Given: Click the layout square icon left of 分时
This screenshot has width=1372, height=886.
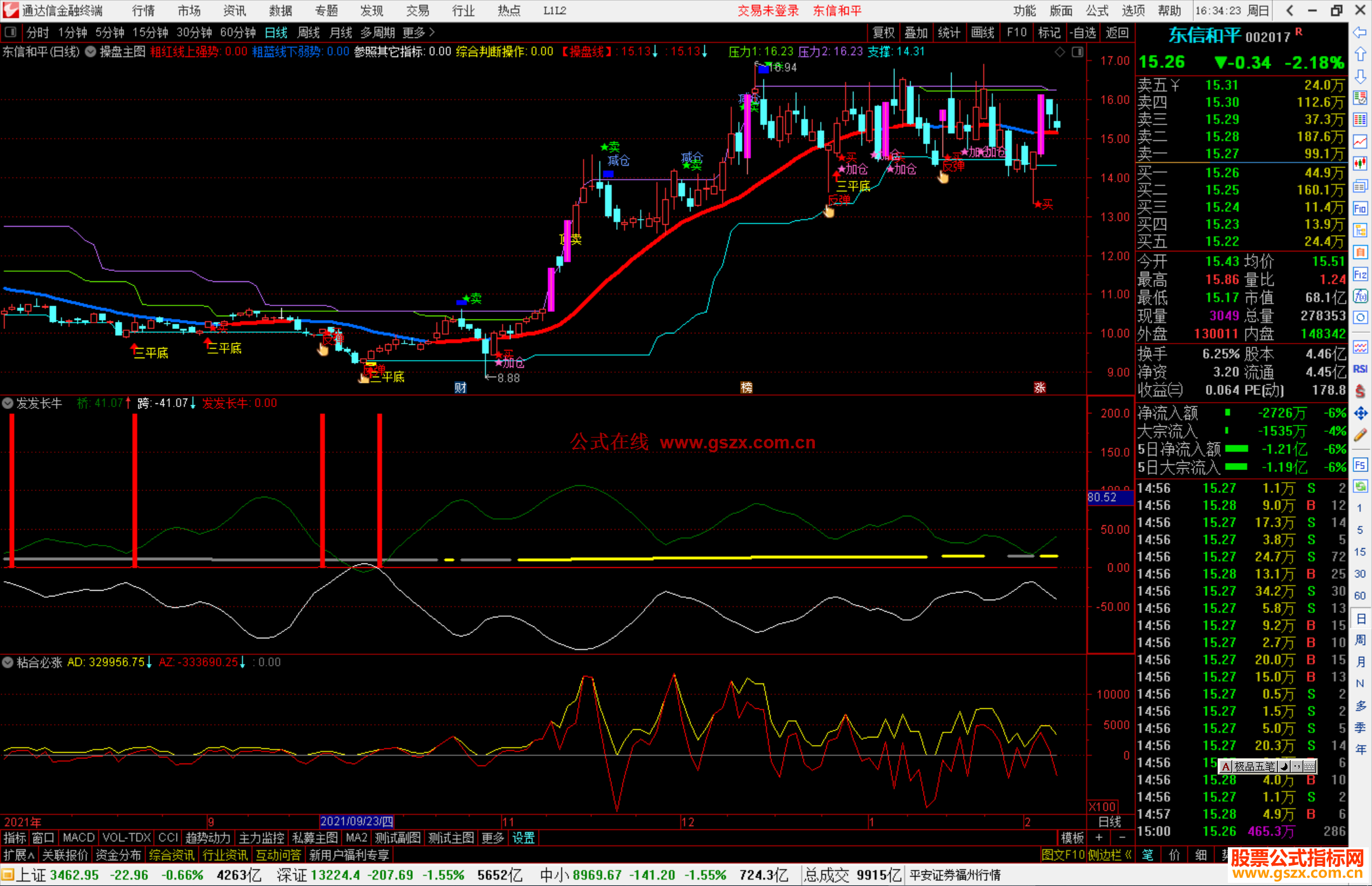Looking at the screenshot, I should (10, 32).
